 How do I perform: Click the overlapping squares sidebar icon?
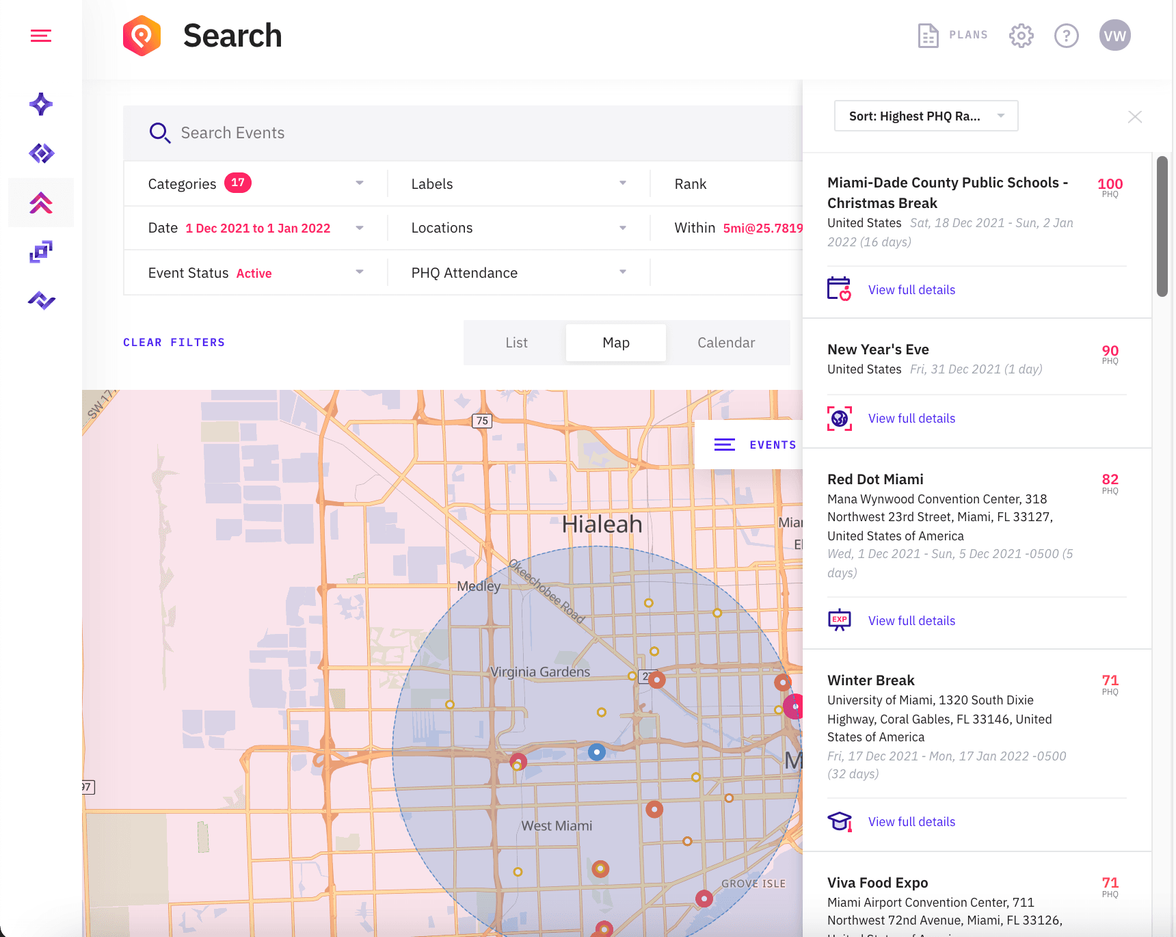pos(40,252)
